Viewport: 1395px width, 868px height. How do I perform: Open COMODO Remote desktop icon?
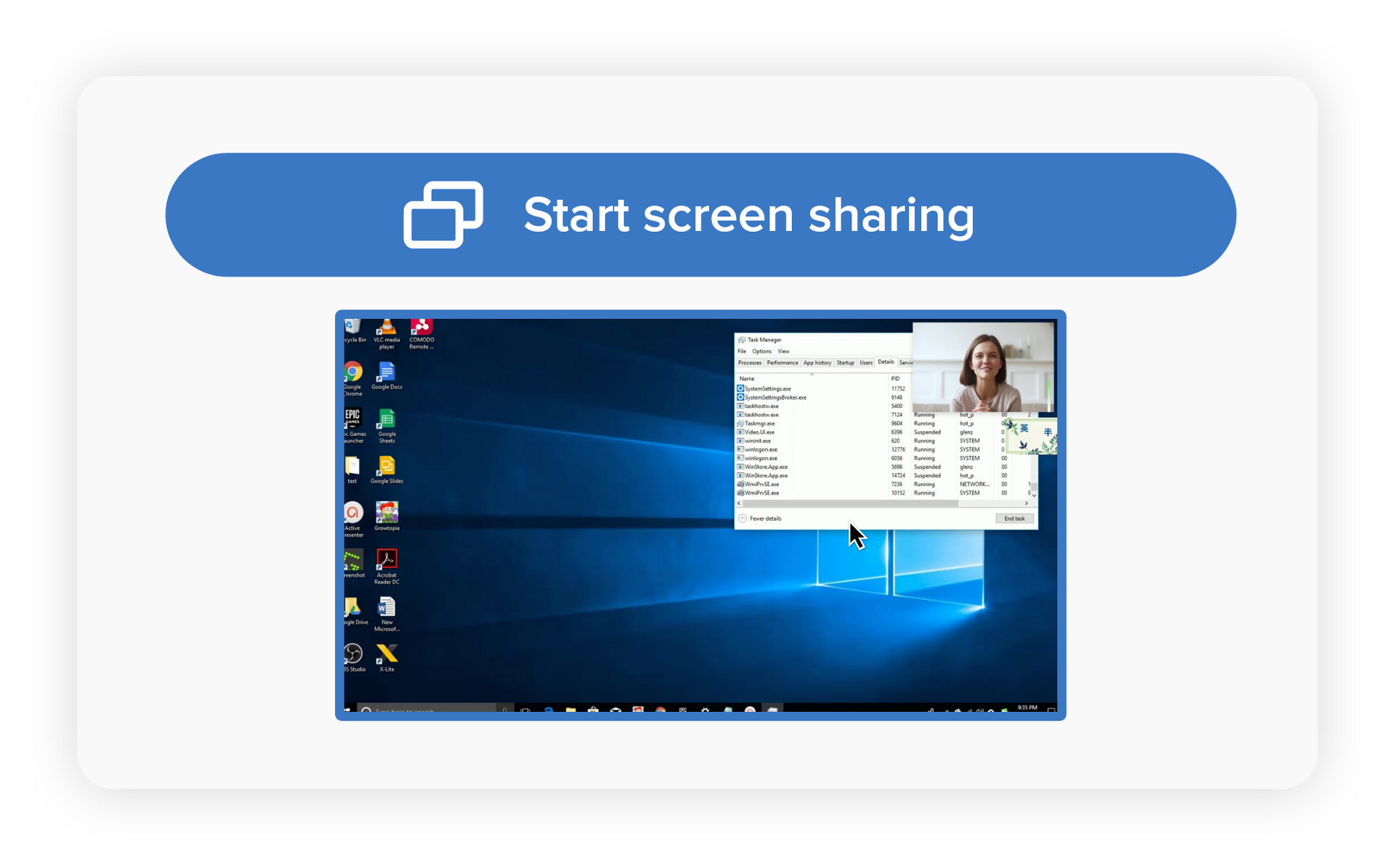[421, 330]
